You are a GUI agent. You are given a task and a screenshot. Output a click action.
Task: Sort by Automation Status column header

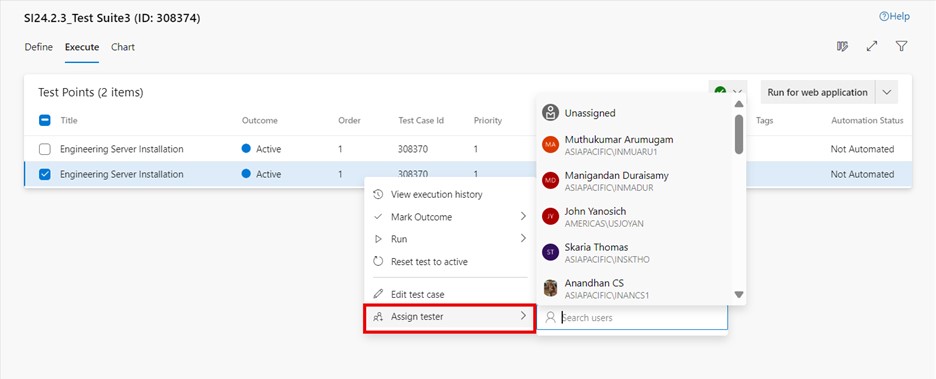pyautogui.click(x=867, y=120)
